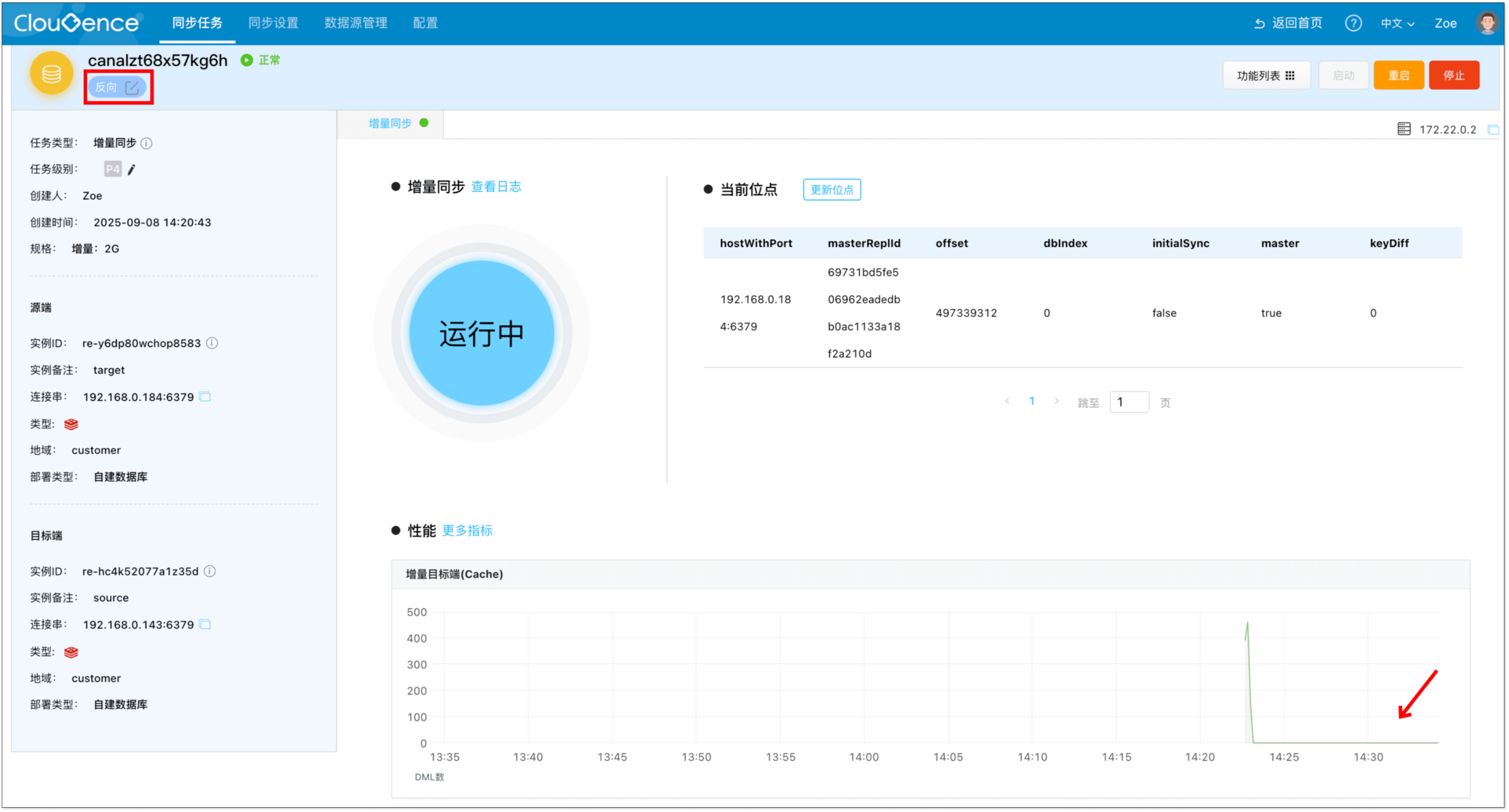Click info icon beside task type 增量同步
This screenshot has height=812, width=1509.
[x=147, y=143]
